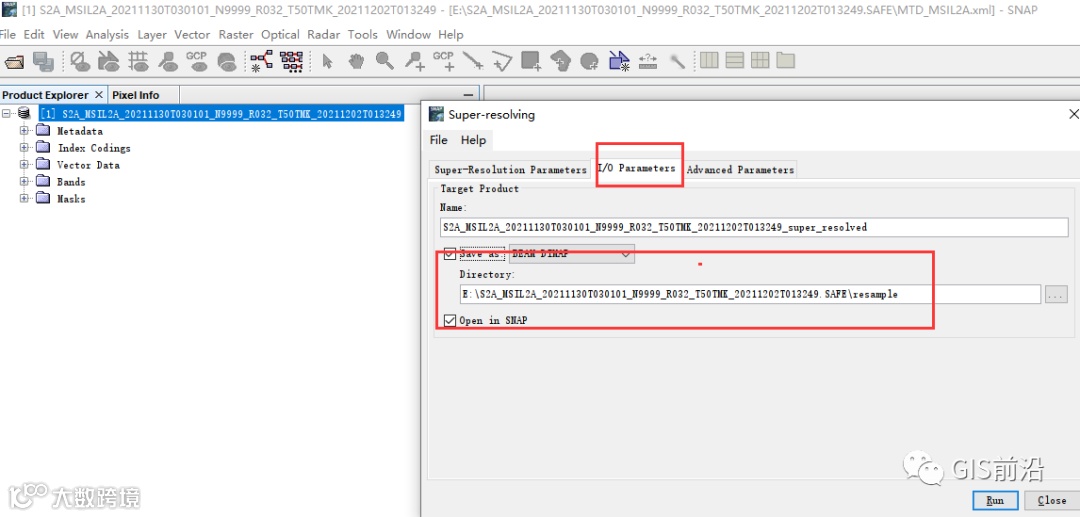The height and width of the screenshot is (517, 1080).
Task: Open the Analysis menu
Action: point(107,34)
